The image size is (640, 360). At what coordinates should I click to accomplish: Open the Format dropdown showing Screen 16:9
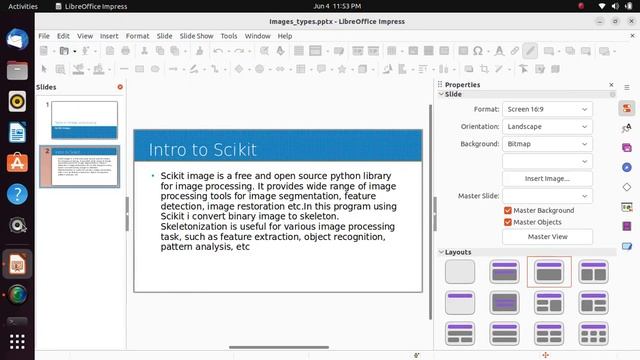pyautogui.click(x=547, y=109)
